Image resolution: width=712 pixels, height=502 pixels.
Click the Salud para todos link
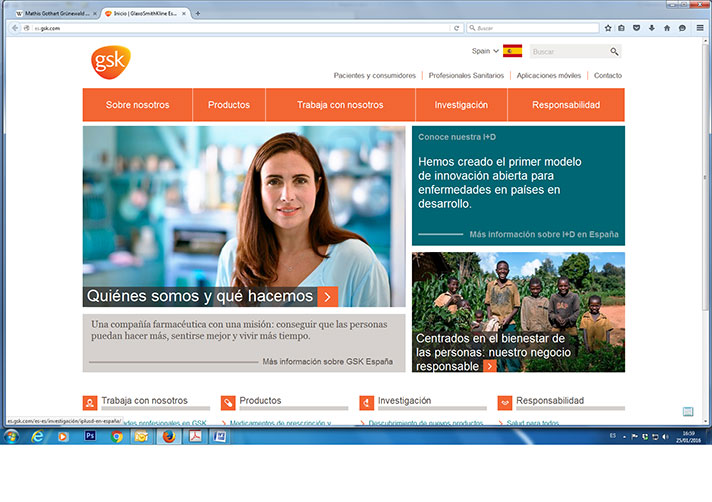533,423
